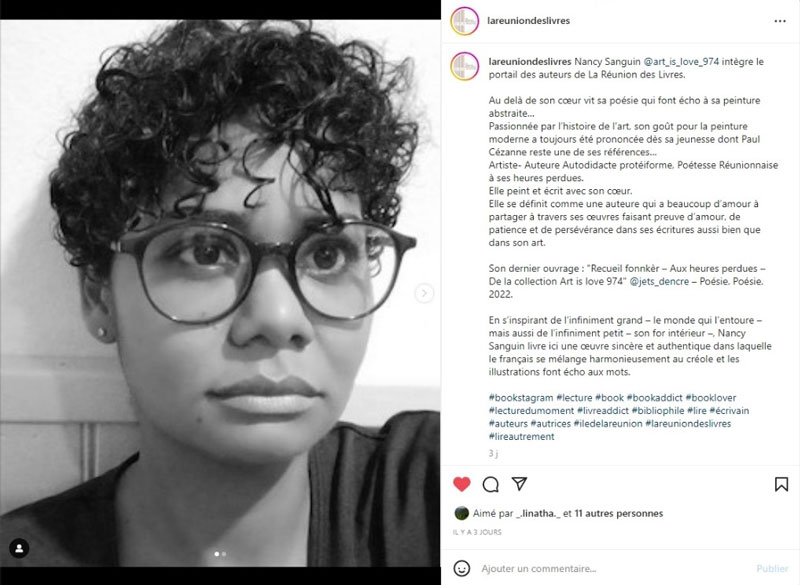Share the post using the paper plane icon

(519, 484)
